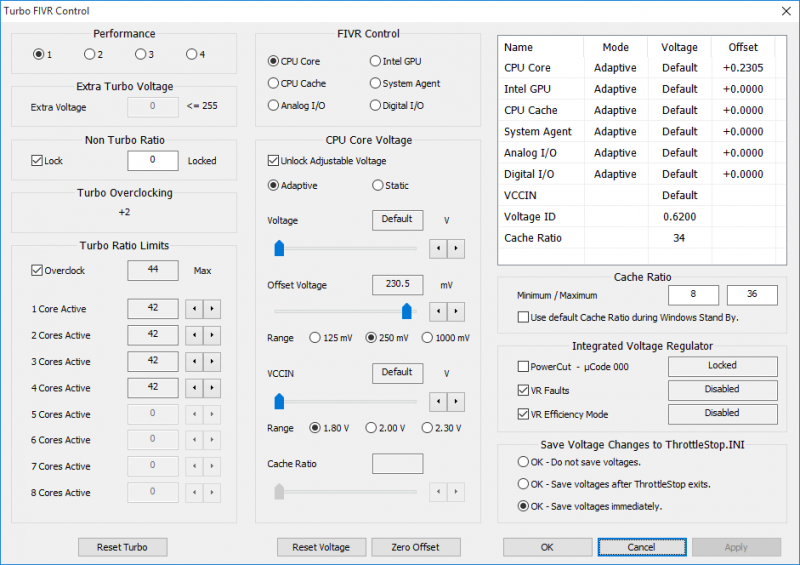
Task: Click the Cancel button
Action: coord(642,547)
